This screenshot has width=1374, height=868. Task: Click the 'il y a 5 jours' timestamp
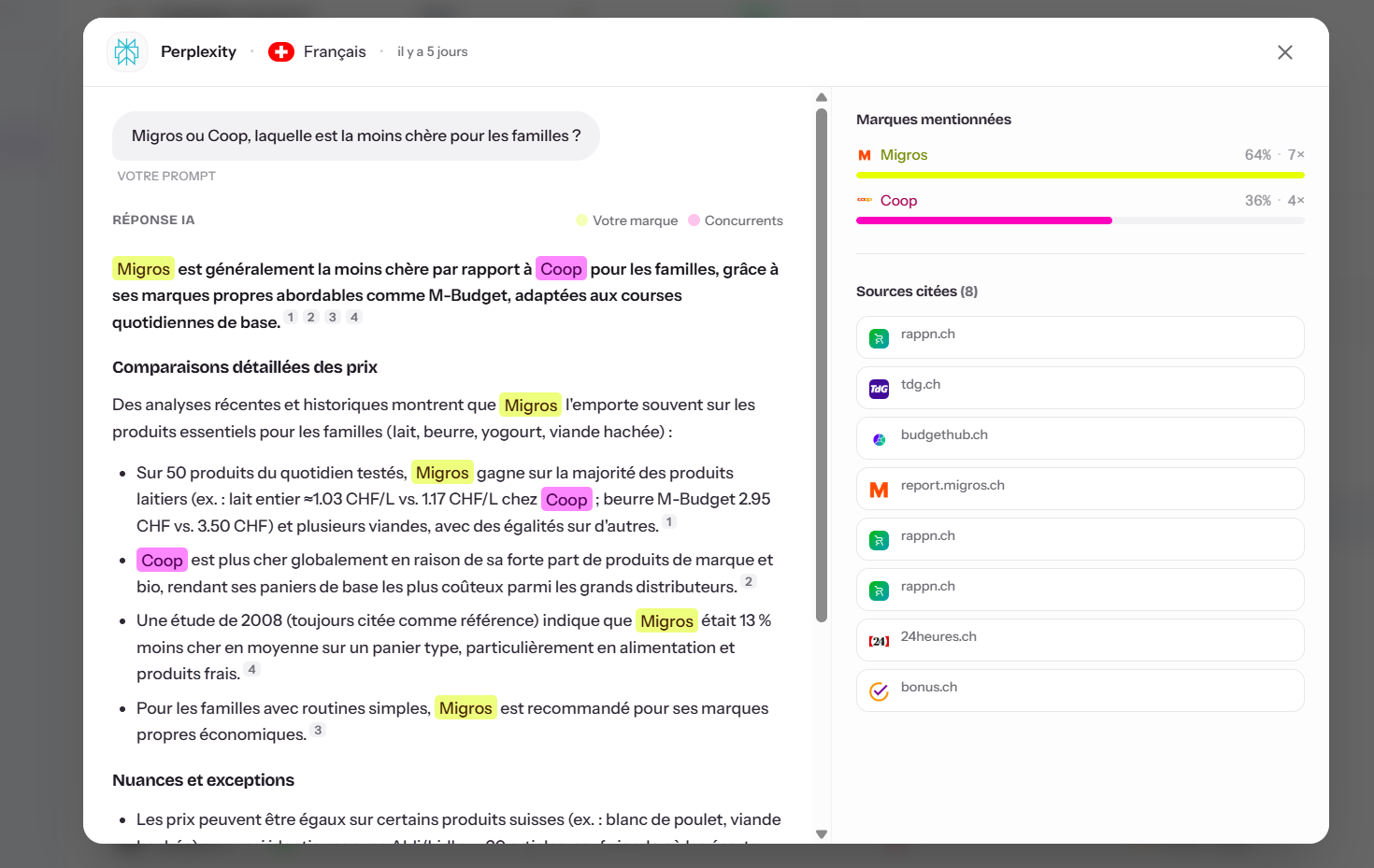click(433, 52)
